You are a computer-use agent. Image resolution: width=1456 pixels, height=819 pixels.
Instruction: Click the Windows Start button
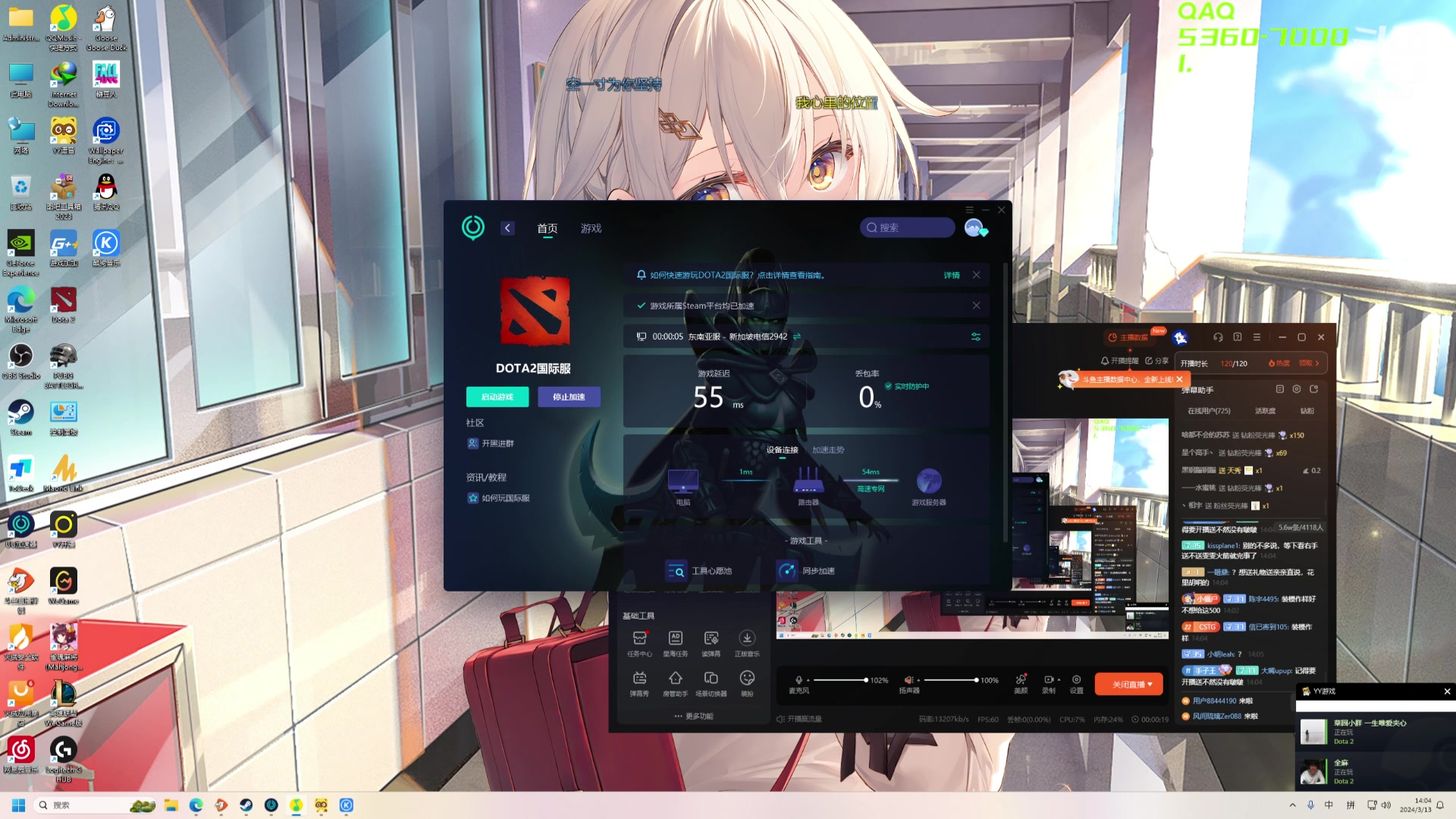click(19, 805)
